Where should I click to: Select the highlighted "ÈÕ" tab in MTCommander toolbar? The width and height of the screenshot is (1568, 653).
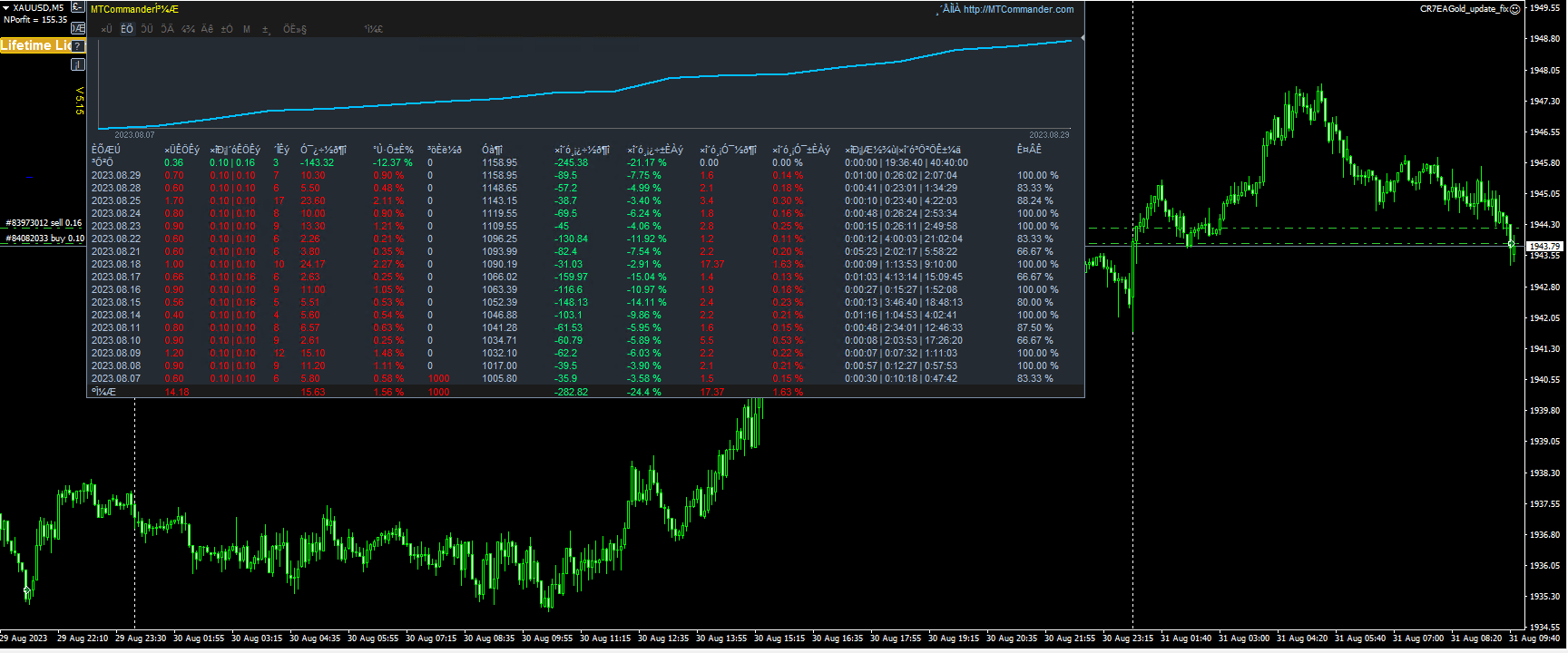(x=127, y=29)
